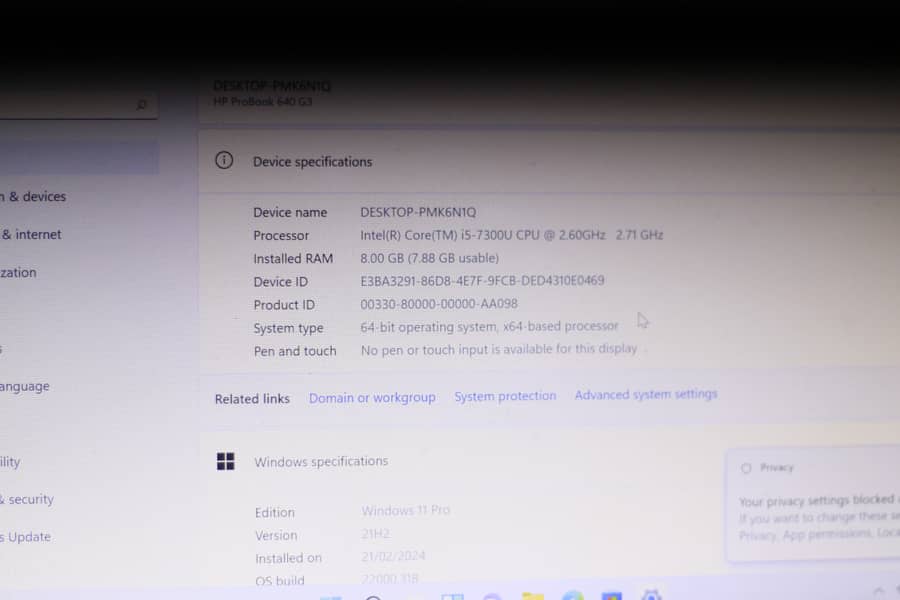Open Microsoft Store from the taskbar
The width and height of the screenshot is (900, 600).
point(611,597)
